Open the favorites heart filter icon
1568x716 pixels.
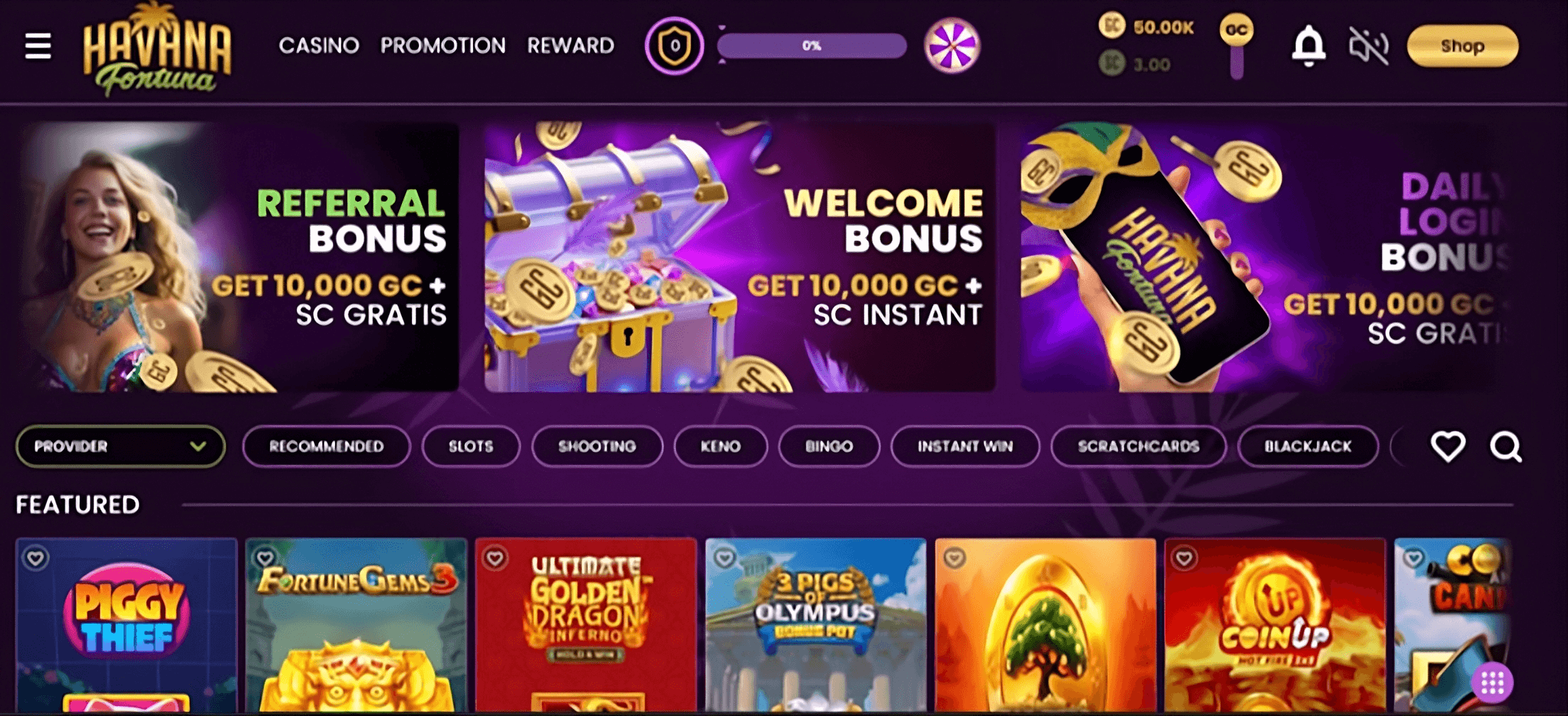pyautogui.click(x=1447, y=446)
